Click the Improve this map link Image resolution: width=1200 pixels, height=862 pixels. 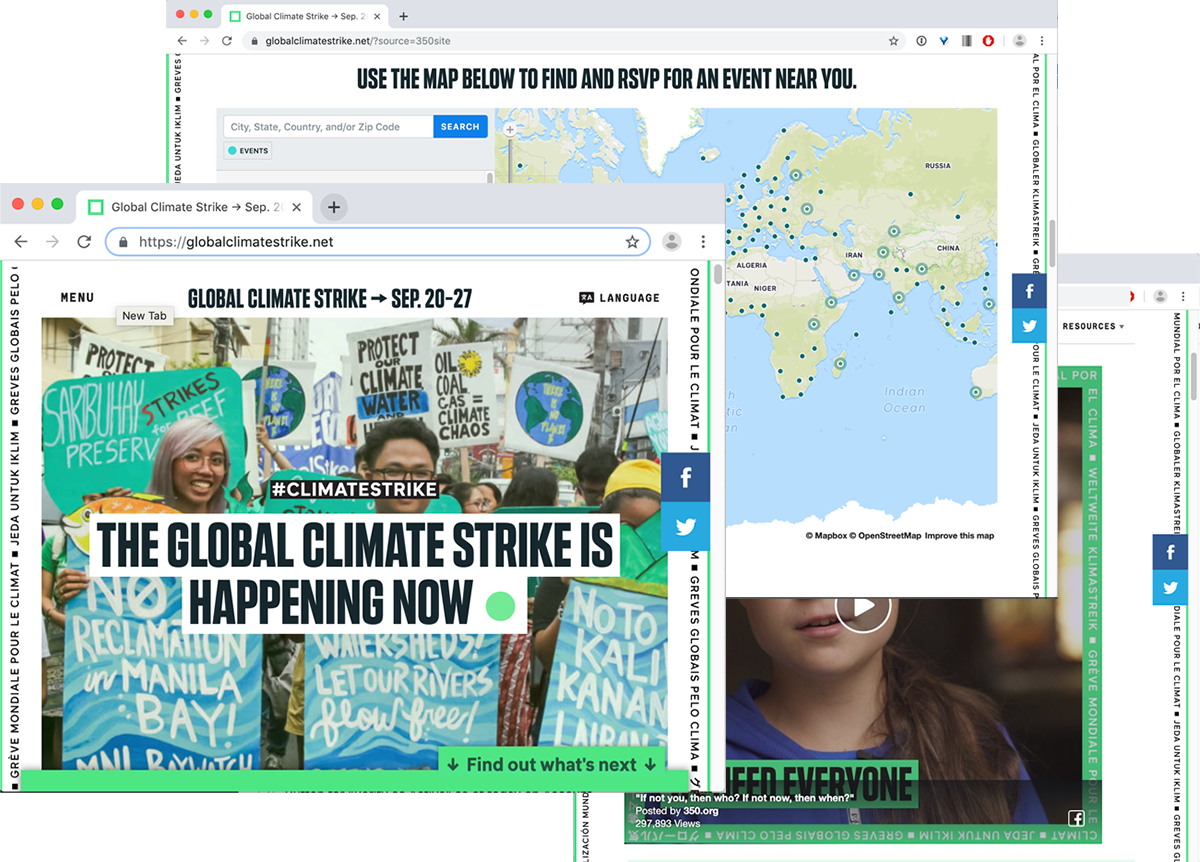(959, 536)
